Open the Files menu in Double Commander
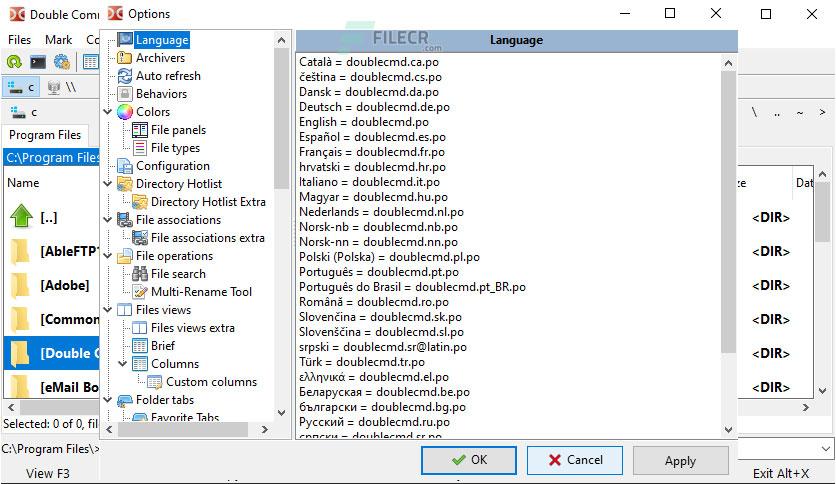Image resolution: width=836 pixels, height=484 pixels. tap(19, 40)
